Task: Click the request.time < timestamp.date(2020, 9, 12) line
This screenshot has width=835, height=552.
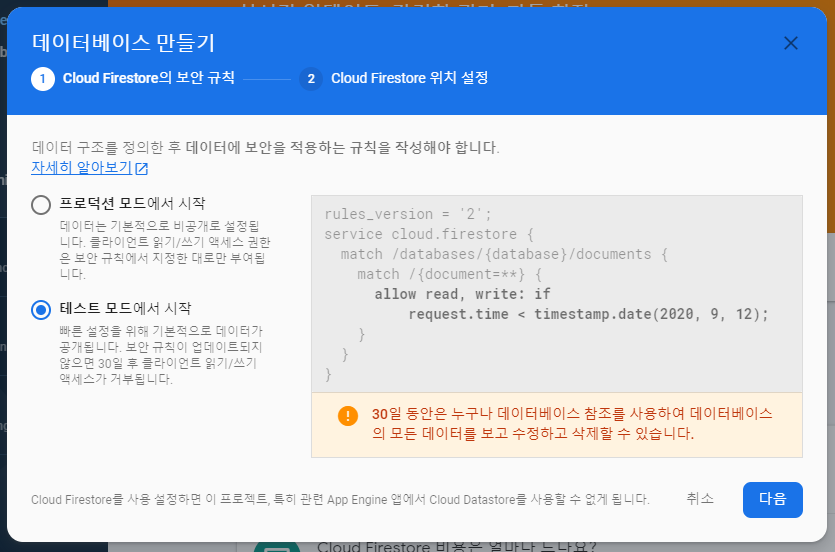Action: coord(588,315)
